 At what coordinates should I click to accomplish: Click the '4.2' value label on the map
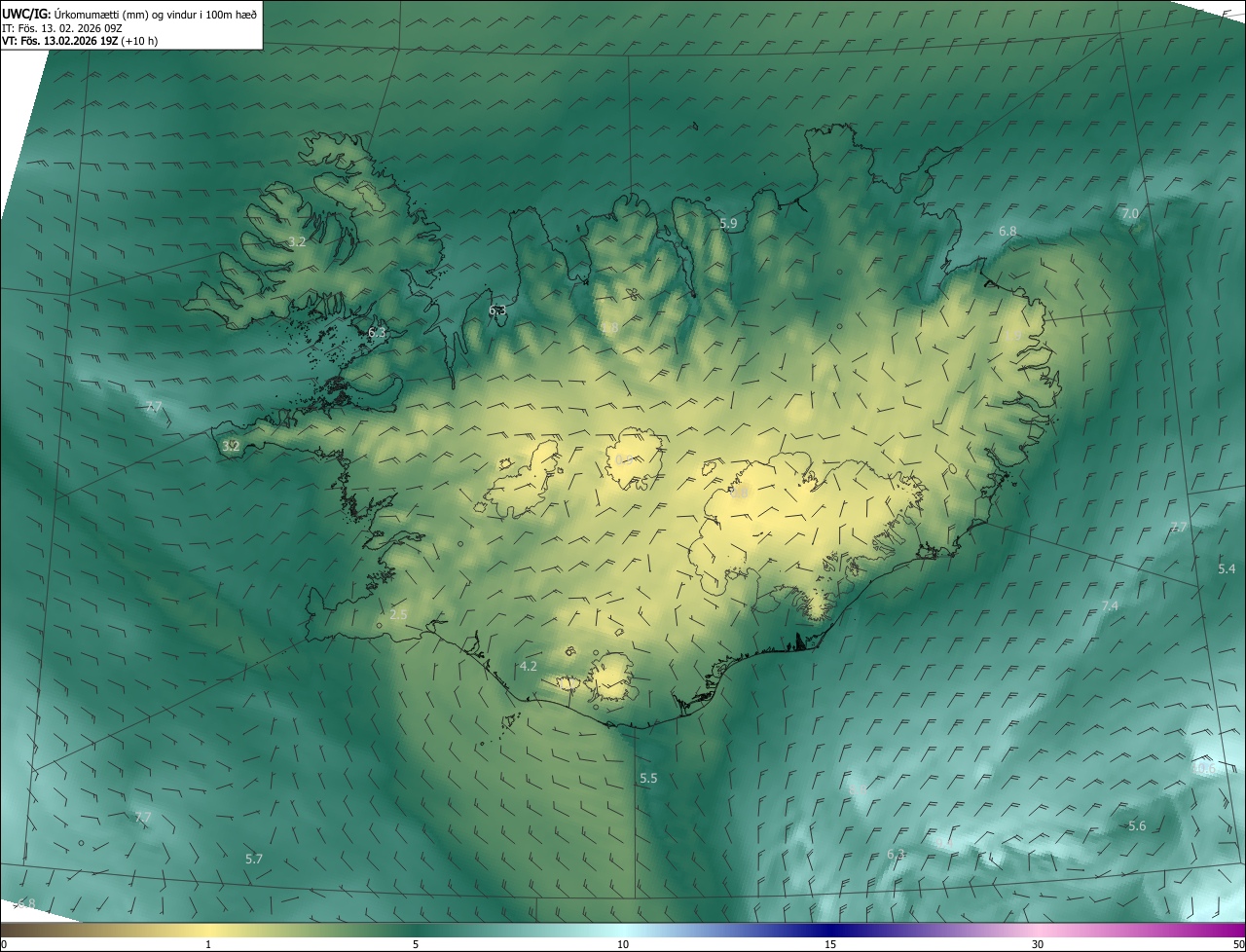pyautogui.click(x=529, y=667)
